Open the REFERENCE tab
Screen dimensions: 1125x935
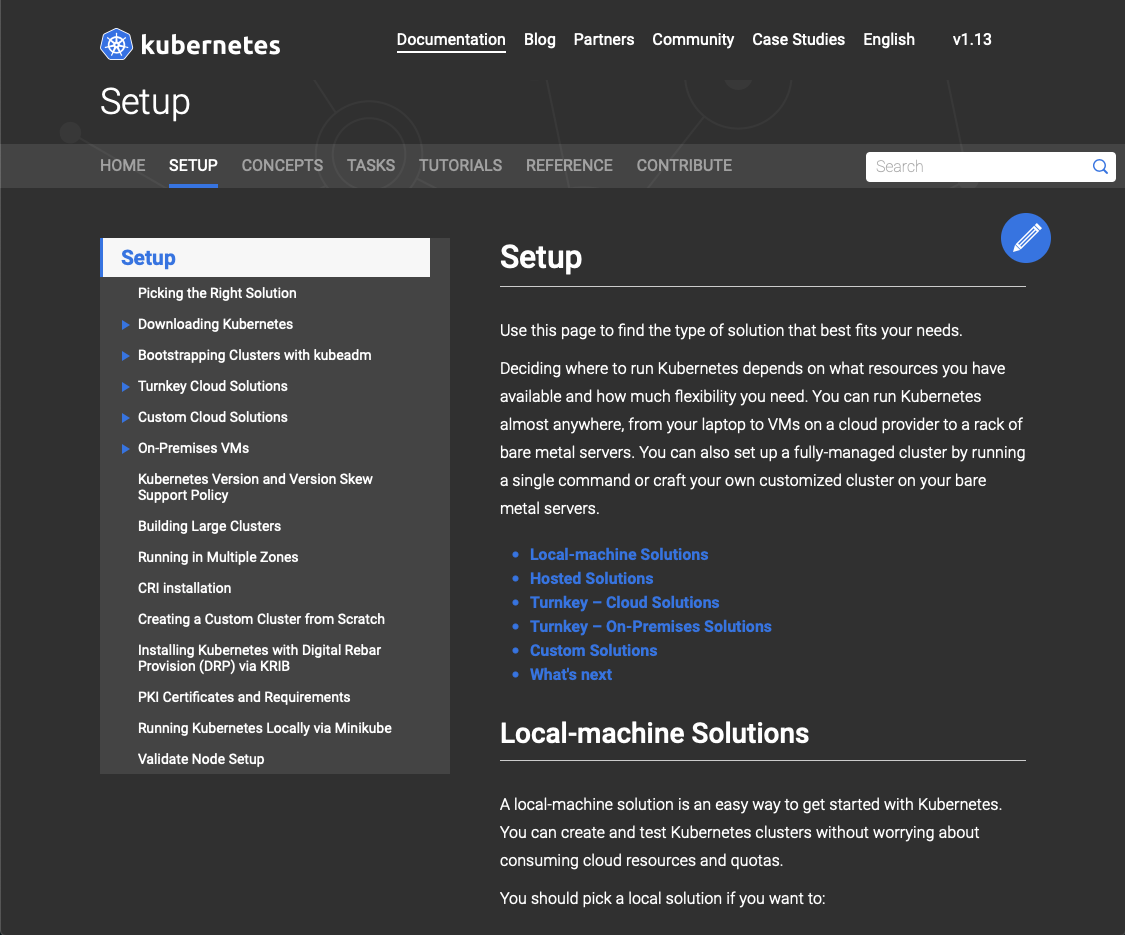coord(569,165)
